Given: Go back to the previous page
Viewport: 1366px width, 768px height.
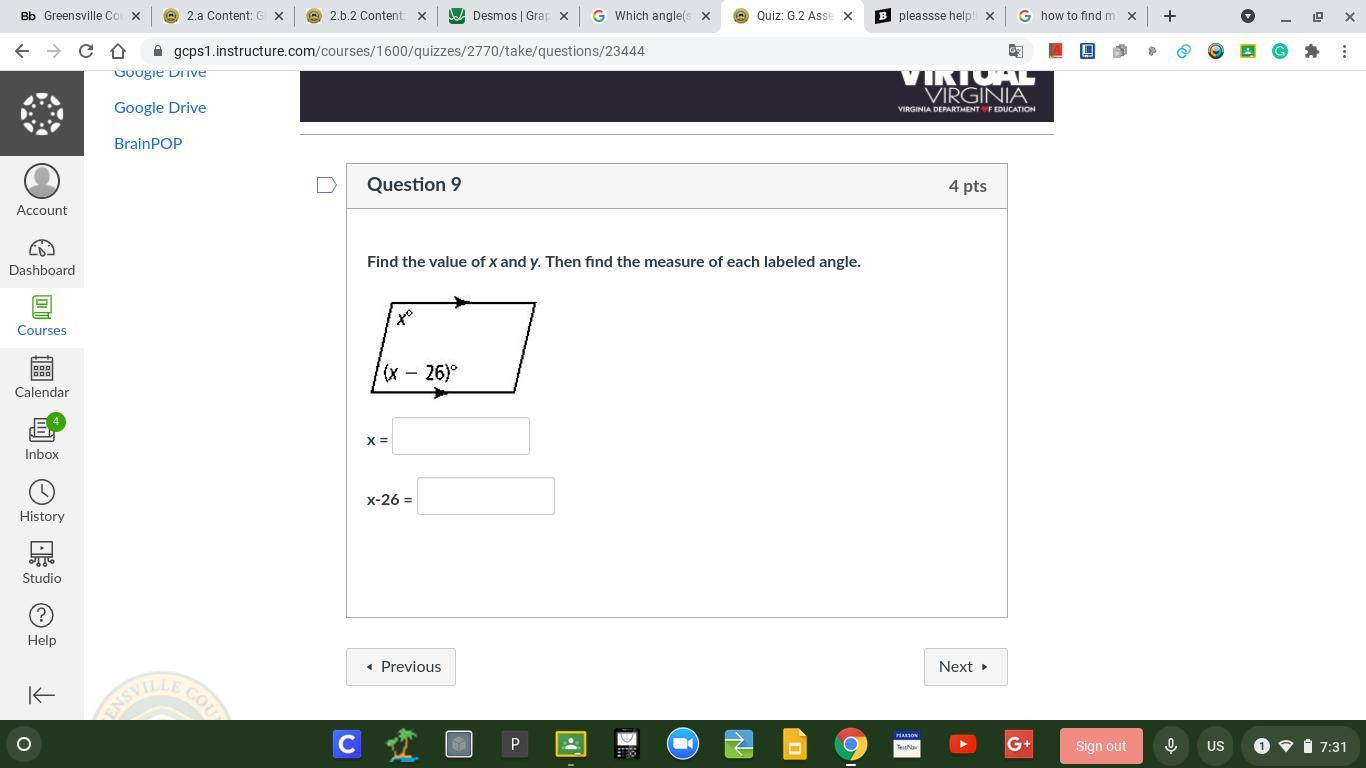Looking at the screenshot, I should (22, 51).
